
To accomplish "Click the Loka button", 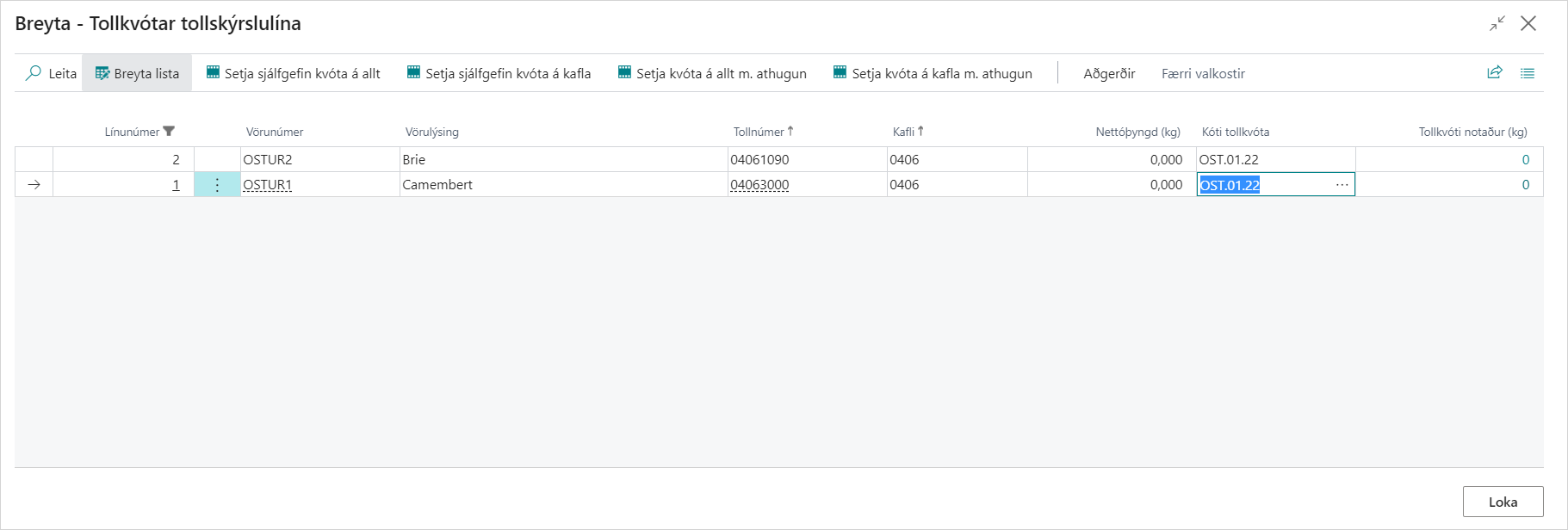I will pos(1503,502).
